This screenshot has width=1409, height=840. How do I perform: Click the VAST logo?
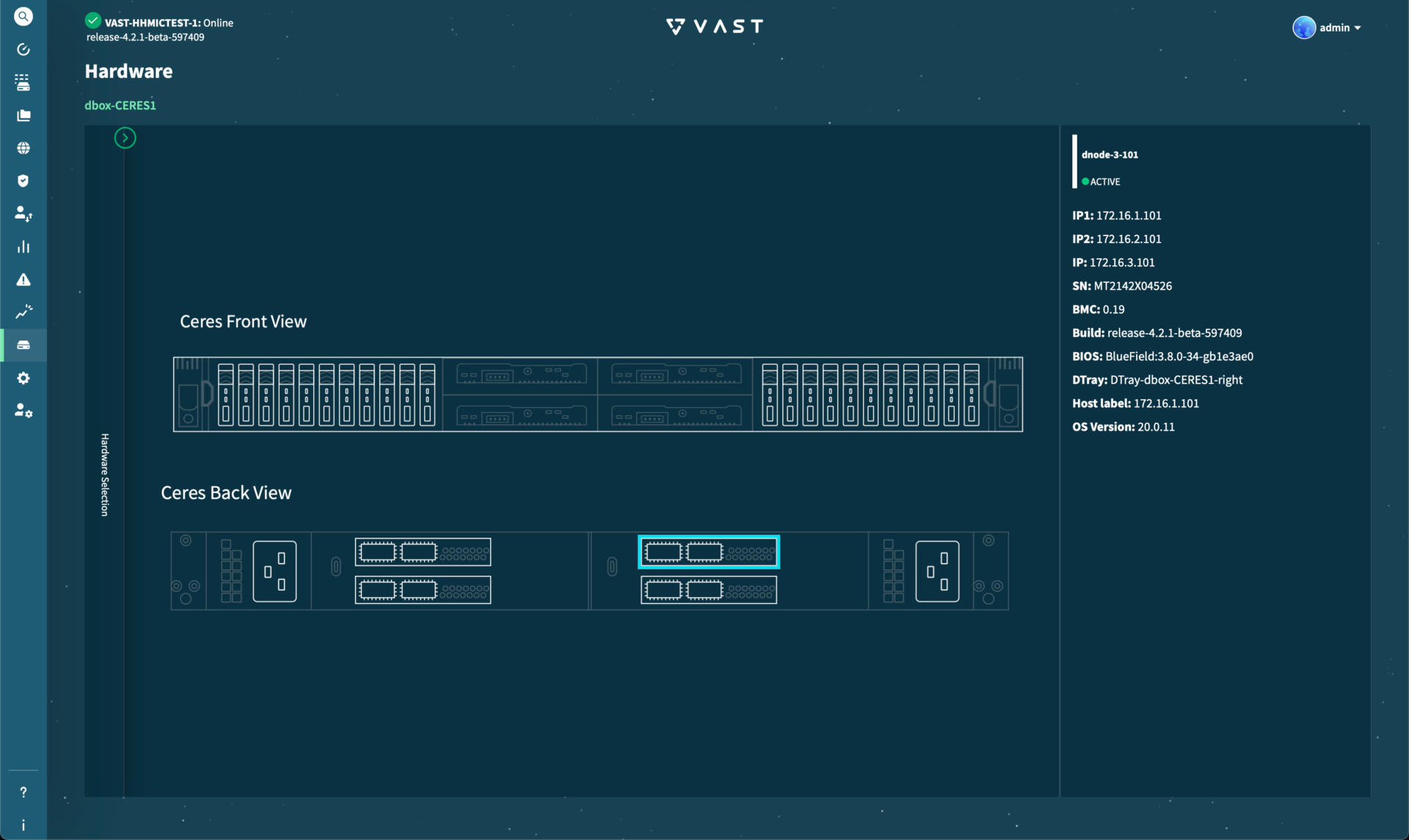pyautogui.click(x=715, y=26)
